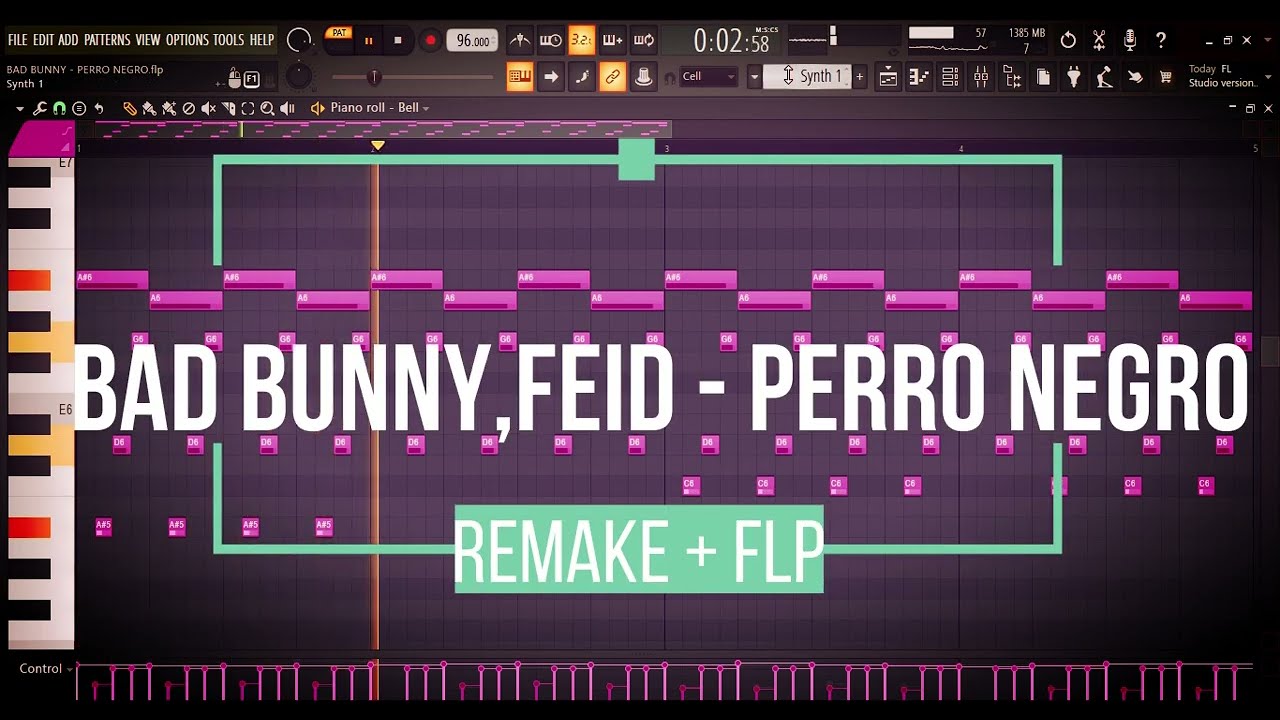Toggle the 3-2-1 recording countdown
The image size is (1280, 720).
tap(581, 41)
